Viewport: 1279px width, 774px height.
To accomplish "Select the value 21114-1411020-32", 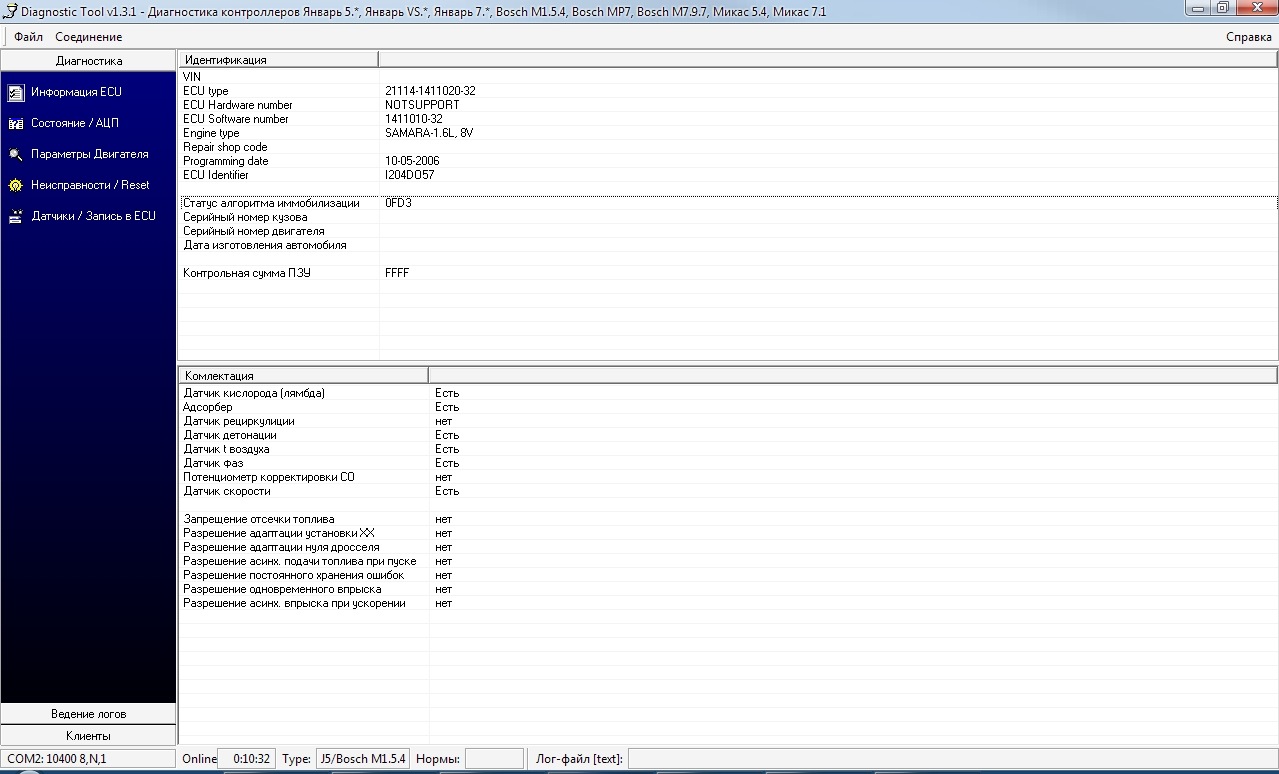I will coord(430,91).
